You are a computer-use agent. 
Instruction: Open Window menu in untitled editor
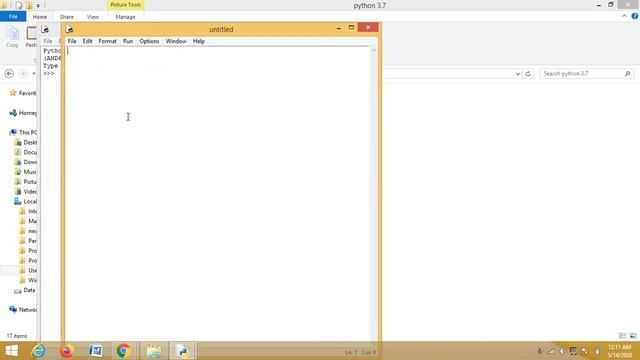click(176, 41)
